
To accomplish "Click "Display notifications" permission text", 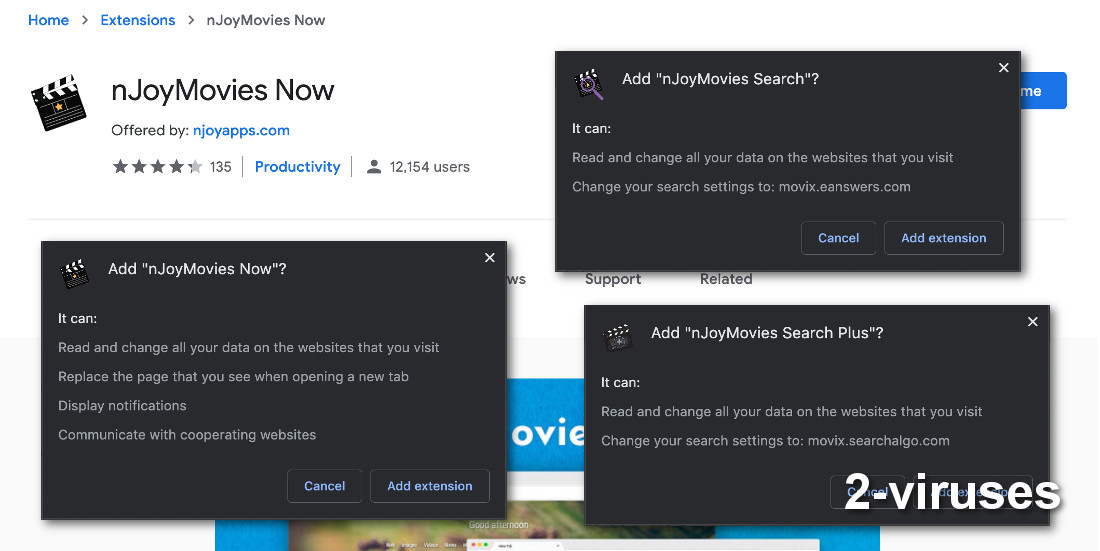I will pyautogui.click(x=122, y=406).
